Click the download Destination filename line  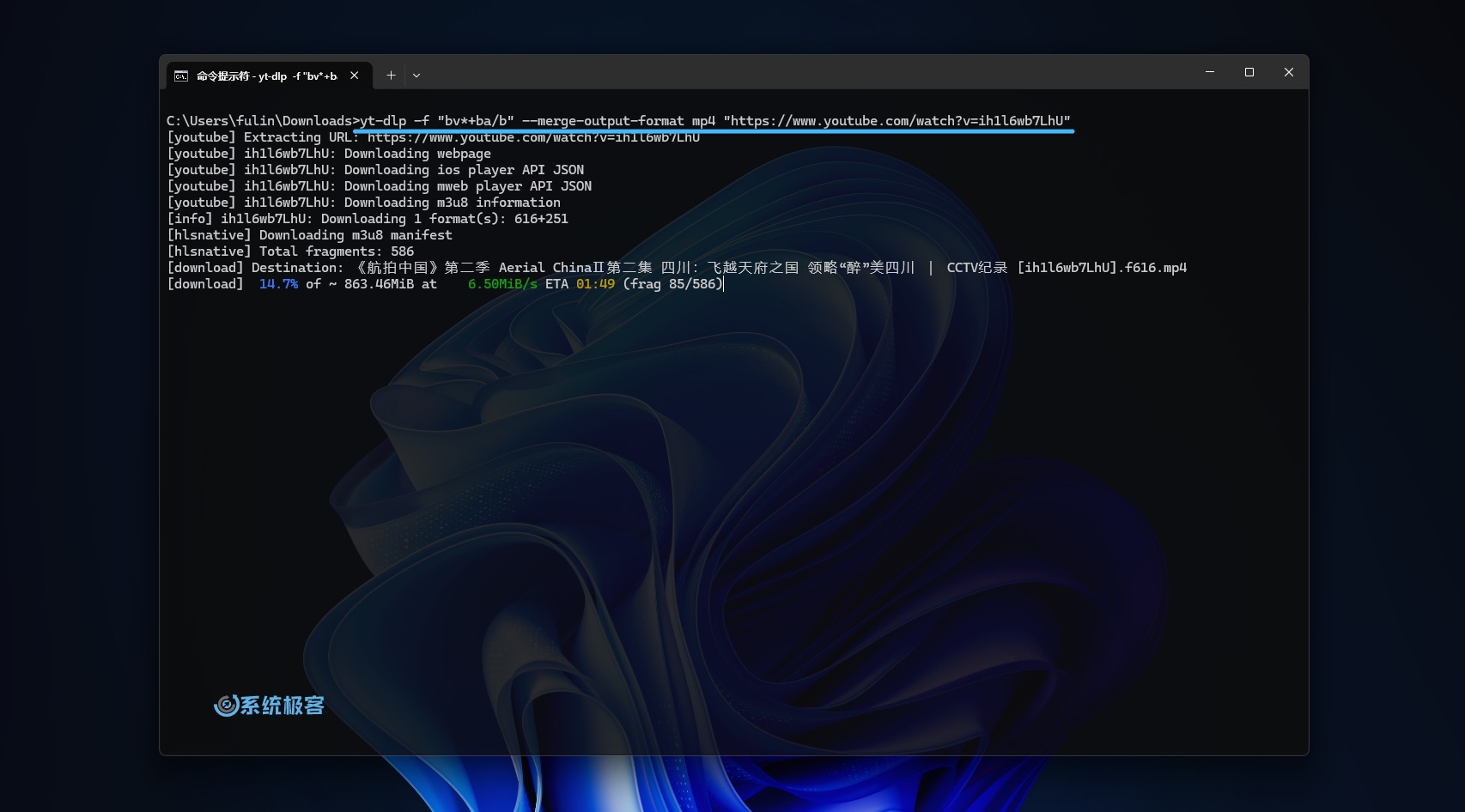[677, 268]
